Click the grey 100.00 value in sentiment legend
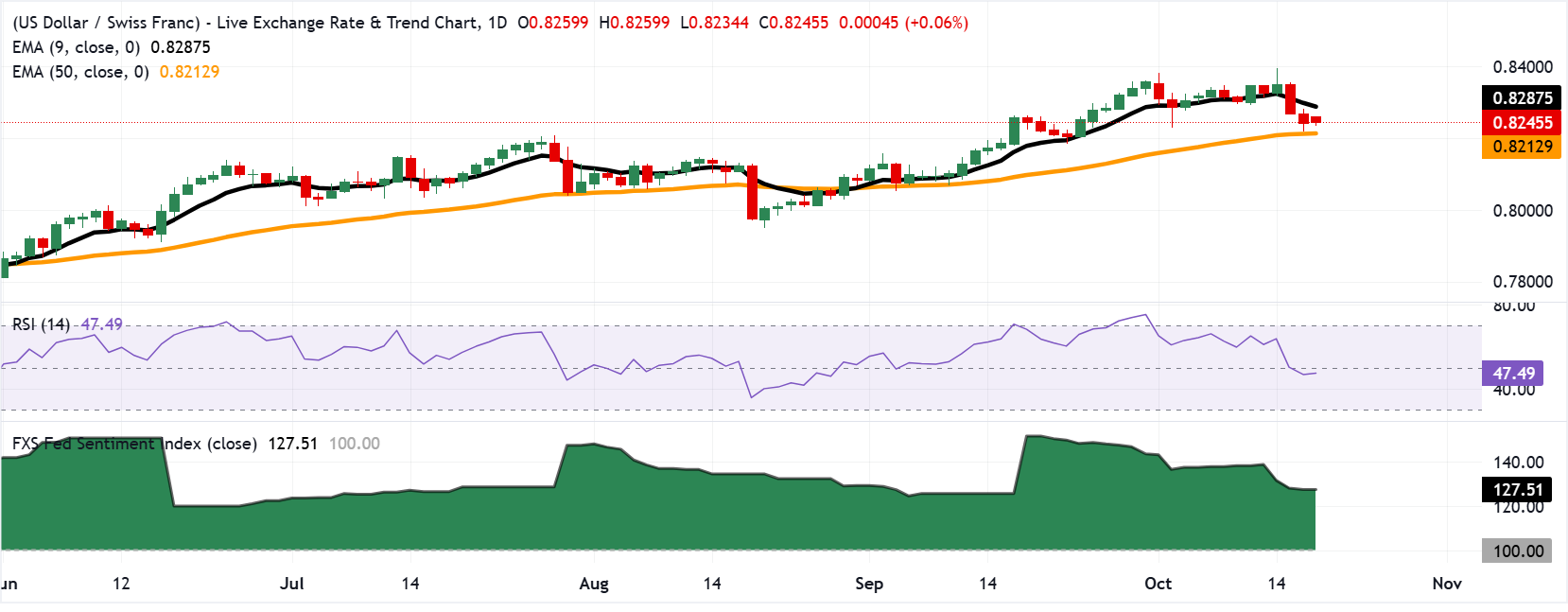This screenshot has height=612, width=1568. click(355, 444)
